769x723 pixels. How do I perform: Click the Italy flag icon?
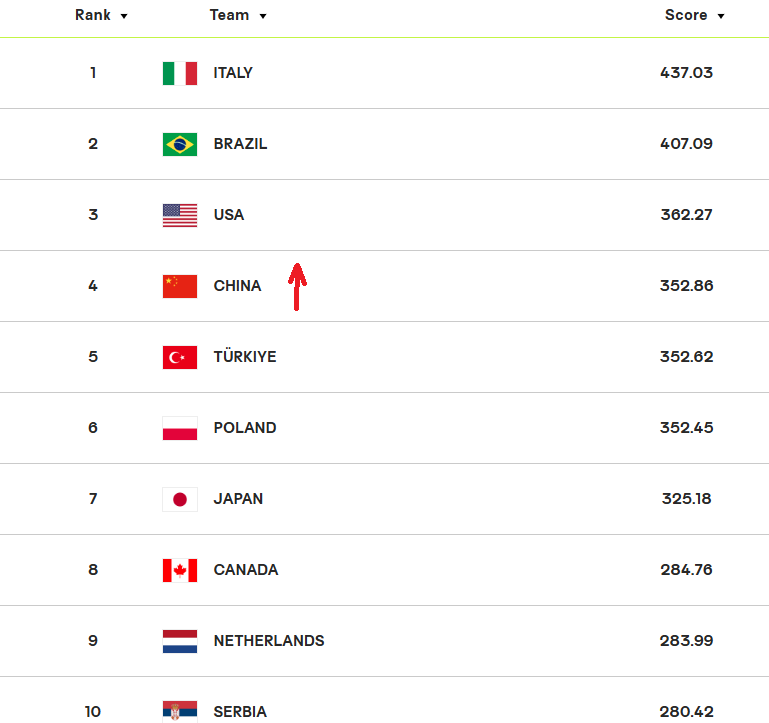point(180,73)
